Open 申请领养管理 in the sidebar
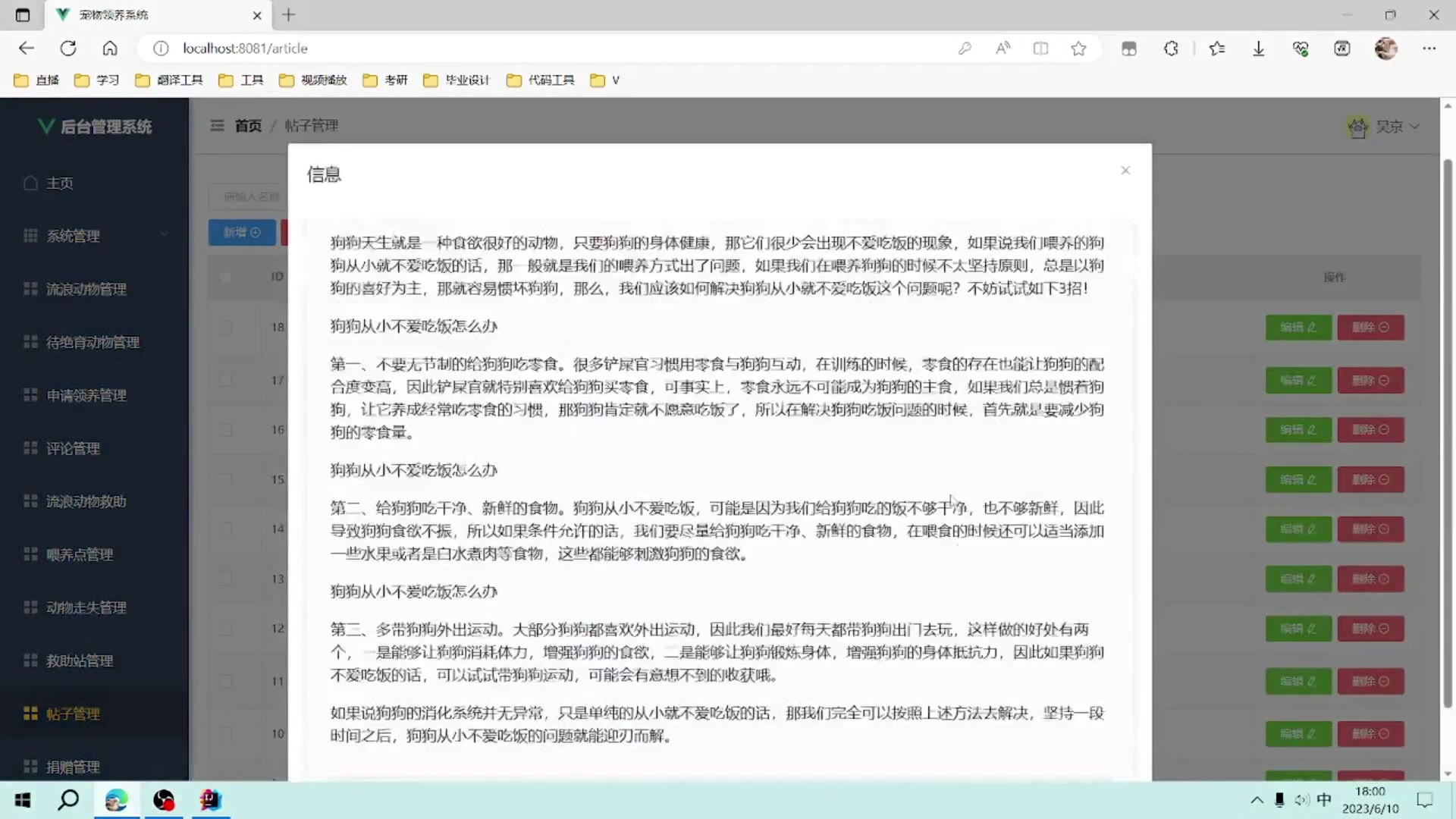The height and width of the screenshot is (819, 1456). point(94,396)
